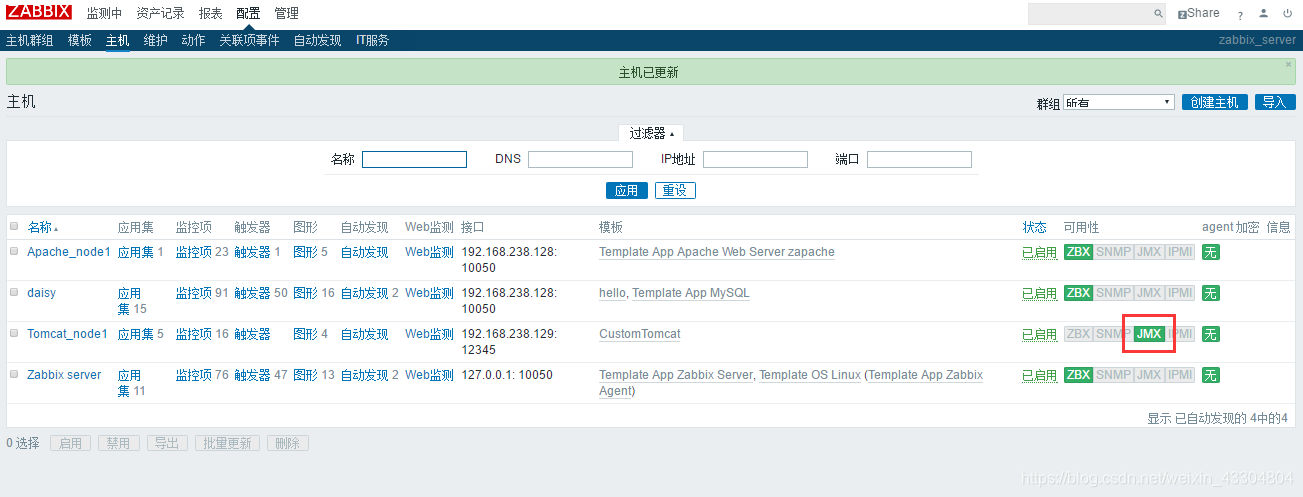
Task: Click the green JMX badge for Tomcat_node1
Action: point(1149,334)
